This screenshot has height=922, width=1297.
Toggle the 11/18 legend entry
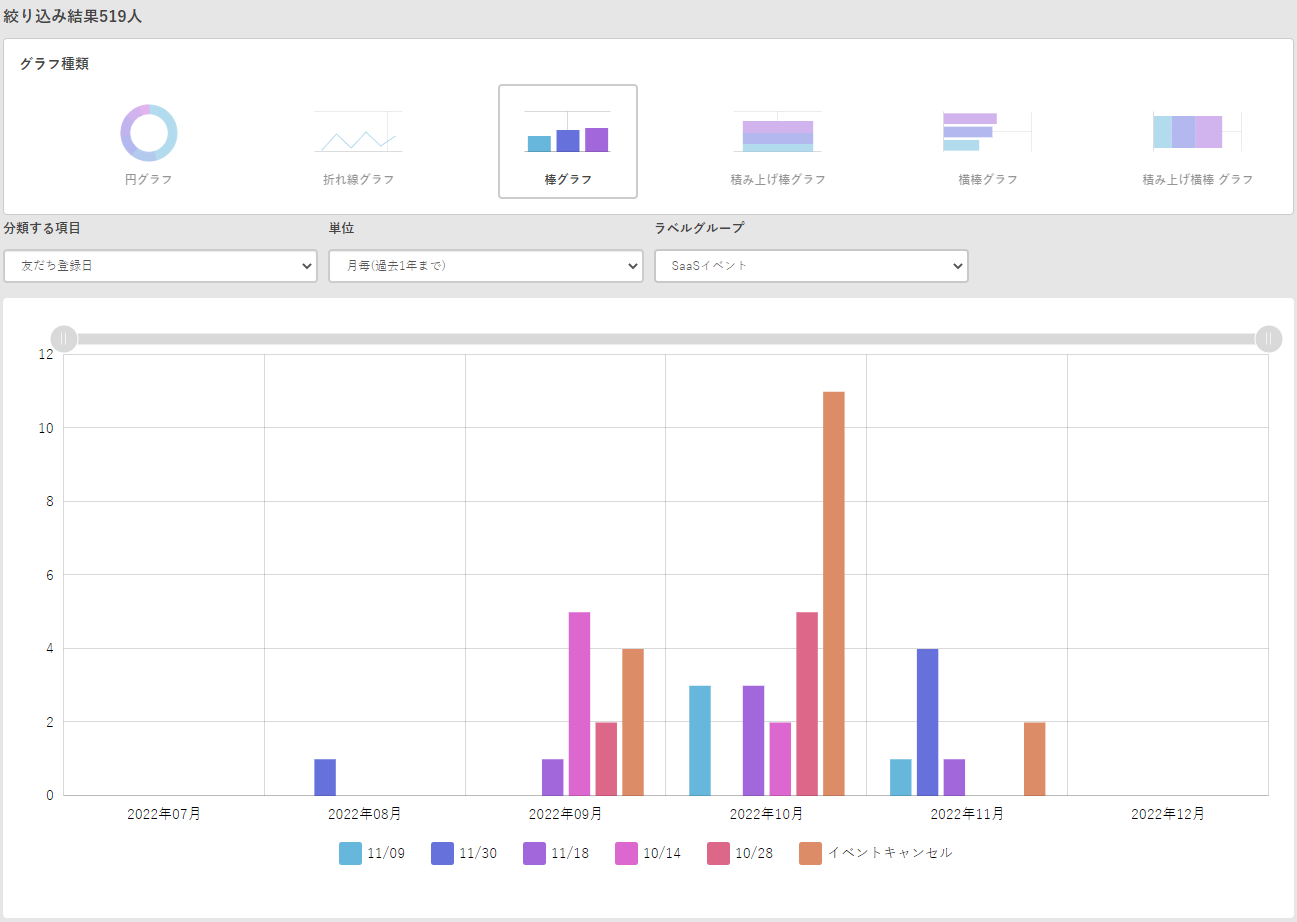coord(535,853)
